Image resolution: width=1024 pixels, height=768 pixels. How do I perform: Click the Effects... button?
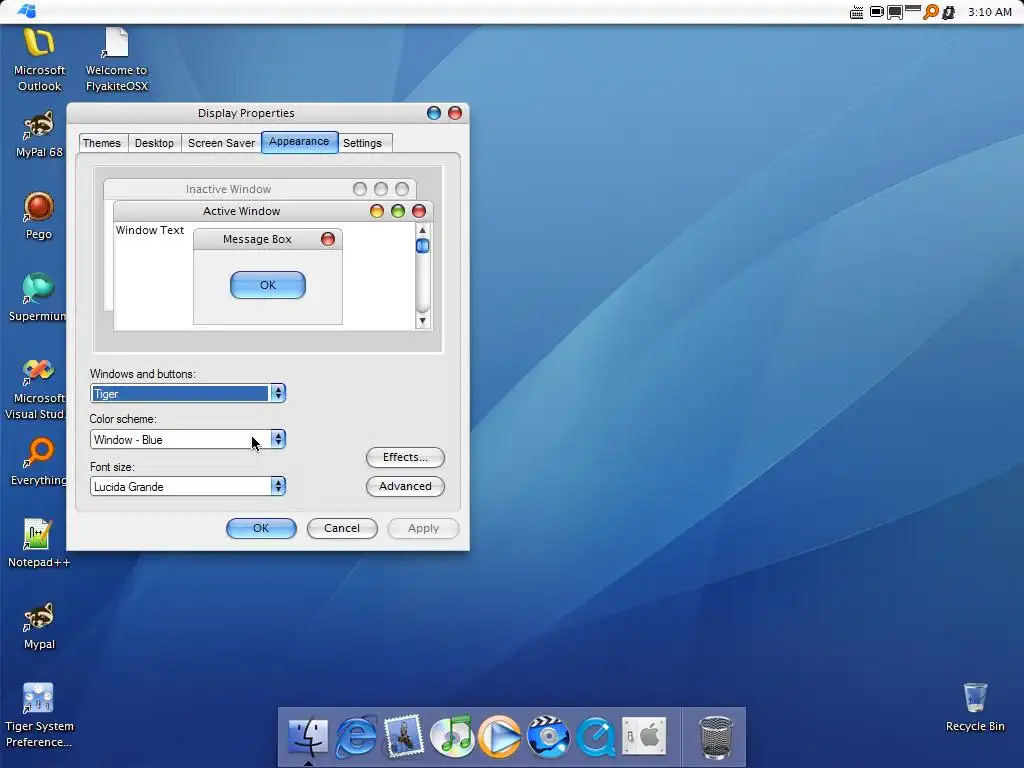click(405, 457)
